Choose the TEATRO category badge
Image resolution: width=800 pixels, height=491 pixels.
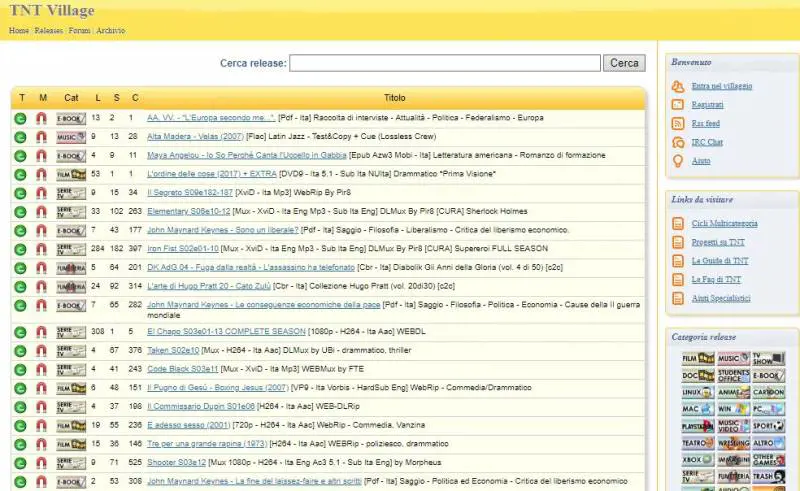pyautogui.click(x=698, y=443)
